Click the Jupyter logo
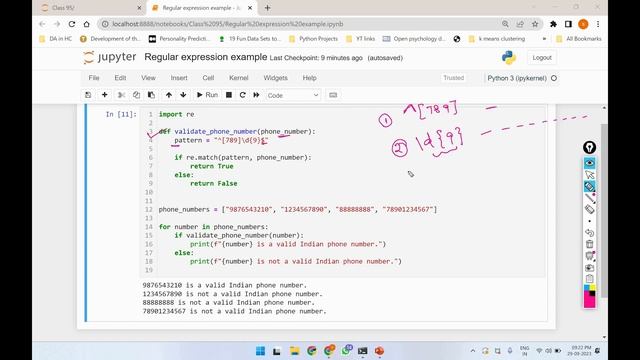640x360 pixels. click(x=109, y=58)
